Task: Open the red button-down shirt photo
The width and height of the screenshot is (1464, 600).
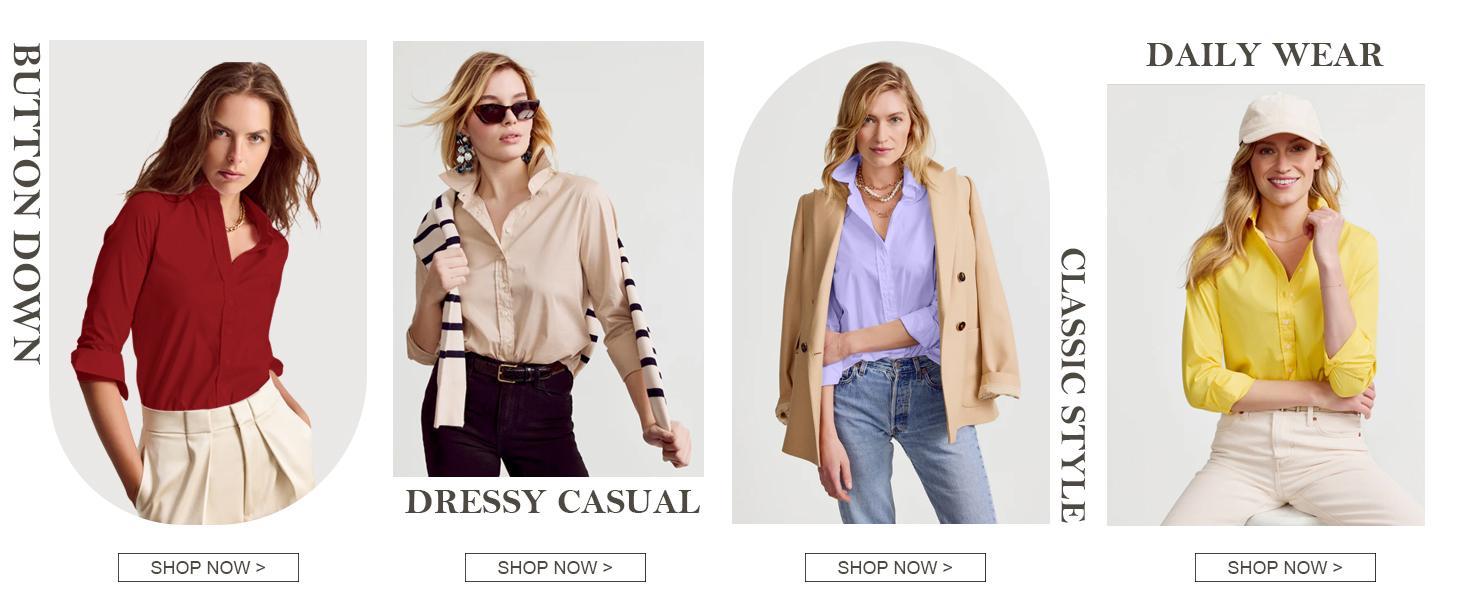Action: pos(208,282)
